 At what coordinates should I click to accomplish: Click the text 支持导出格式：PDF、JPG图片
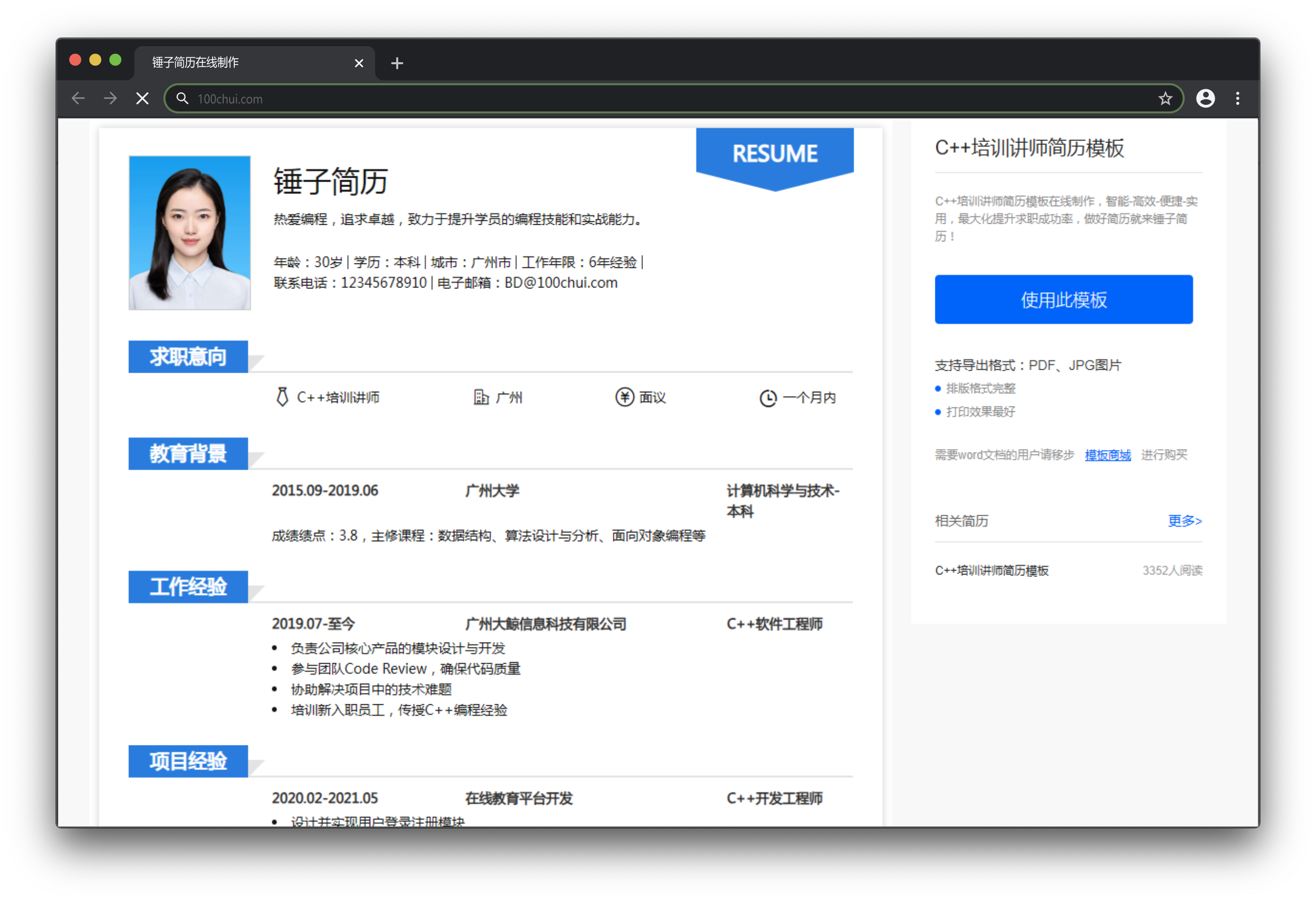pyautogui.click(x=1028, y=365)
